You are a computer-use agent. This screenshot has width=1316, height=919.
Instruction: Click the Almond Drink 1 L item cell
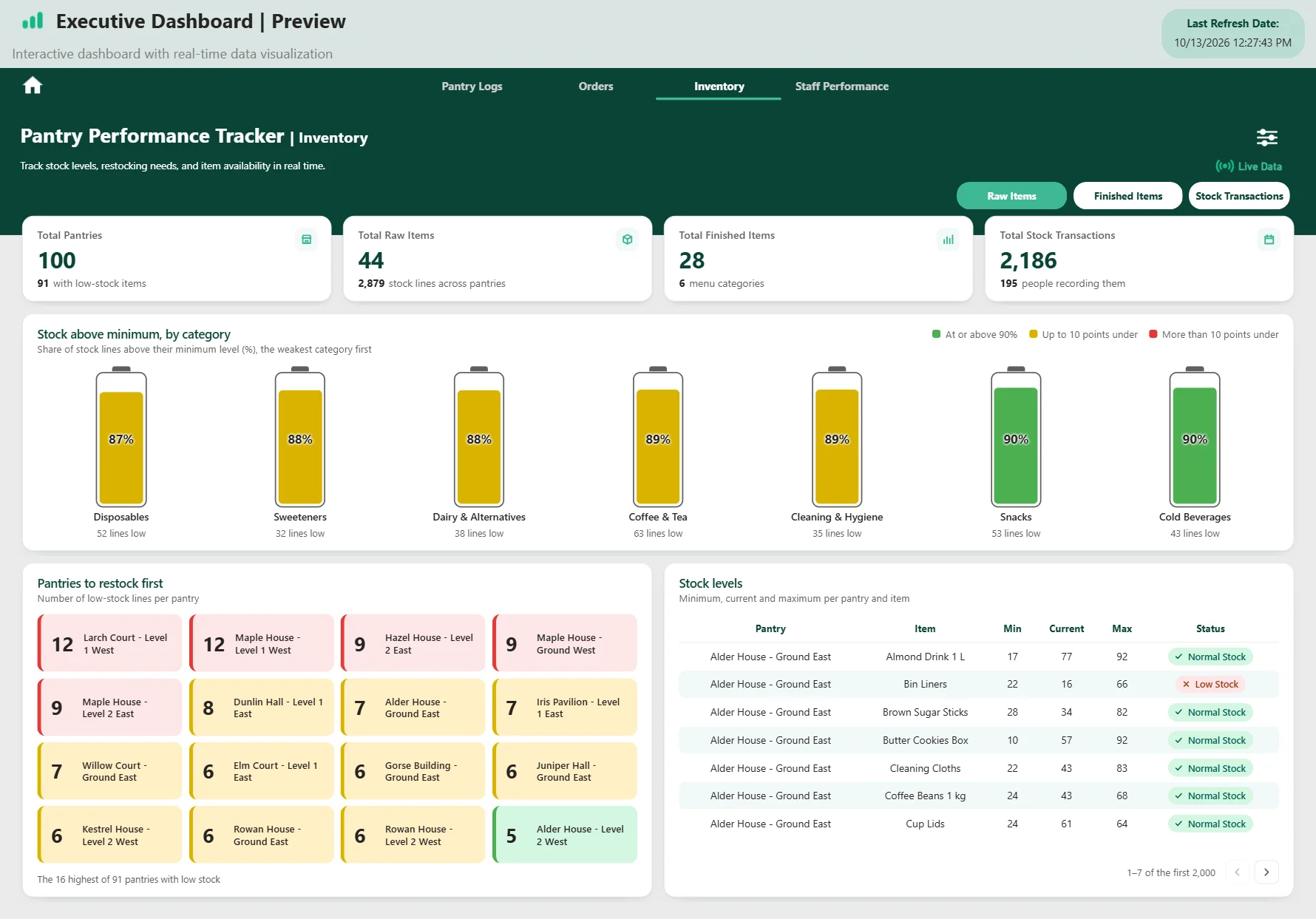tap(925, 657)
